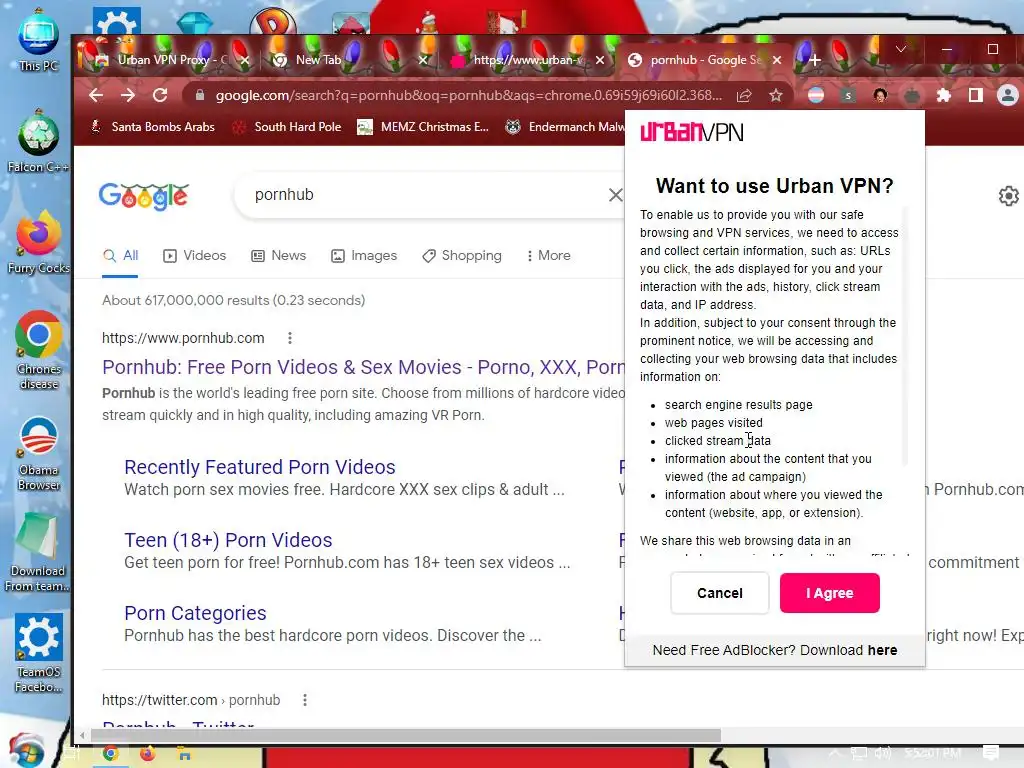
Task: Select the News search filter
Action: pos(279,255)
